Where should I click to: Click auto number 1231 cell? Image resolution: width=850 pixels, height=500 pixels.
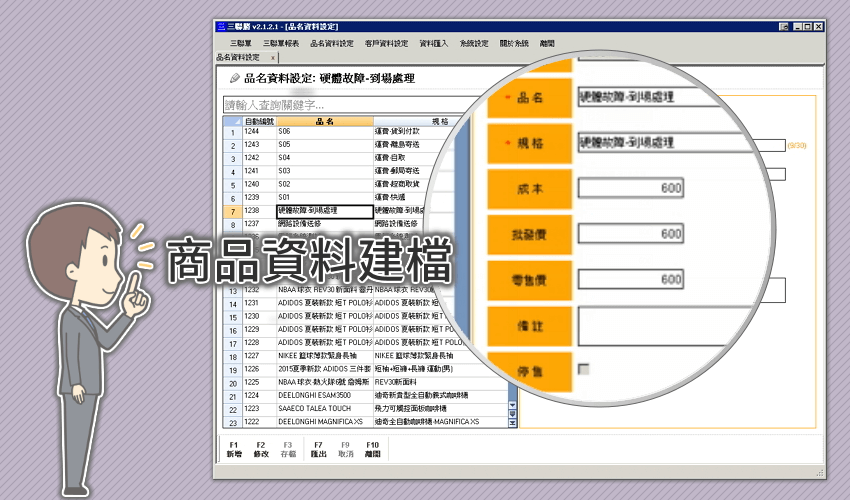click(x=260, y=303)
